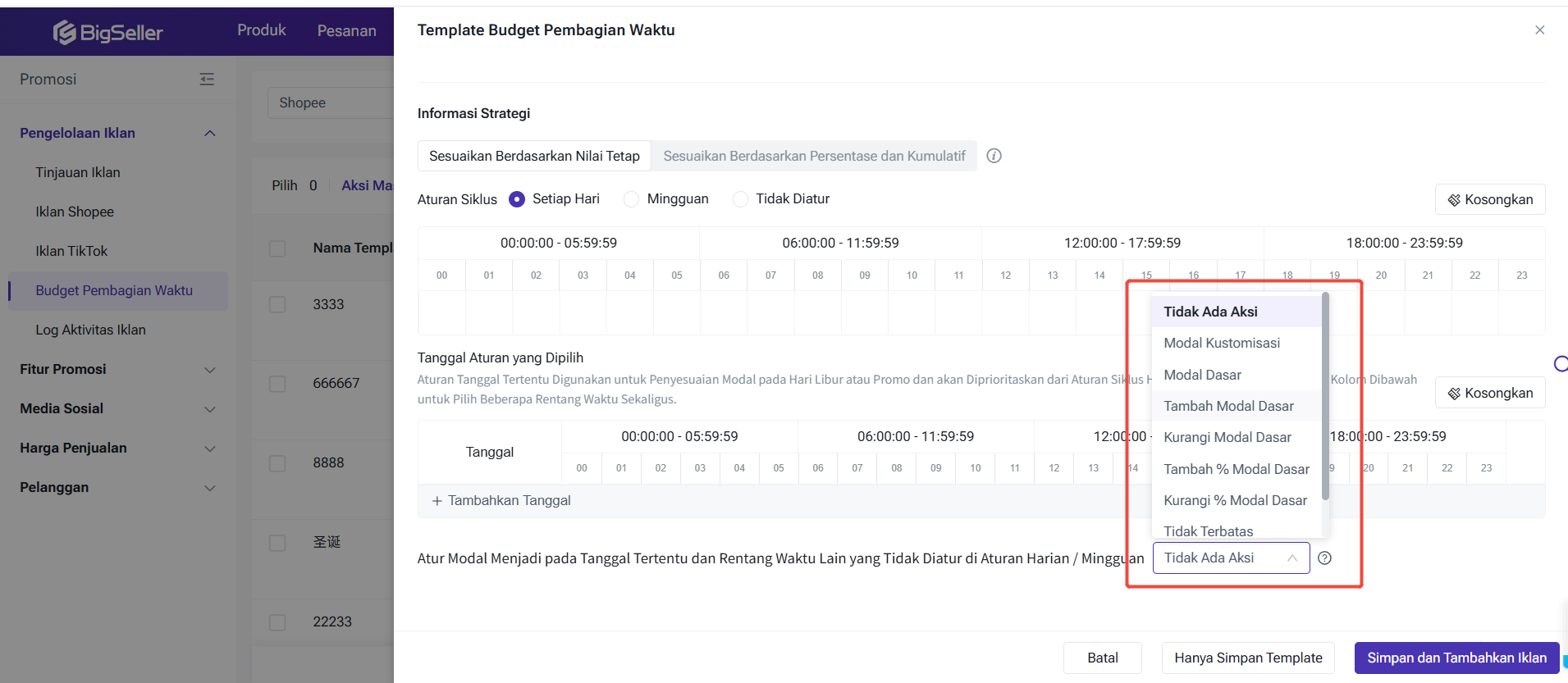
Task: Expand the Fitur Promosi sidebar section
Action: (x=210, y=370)
